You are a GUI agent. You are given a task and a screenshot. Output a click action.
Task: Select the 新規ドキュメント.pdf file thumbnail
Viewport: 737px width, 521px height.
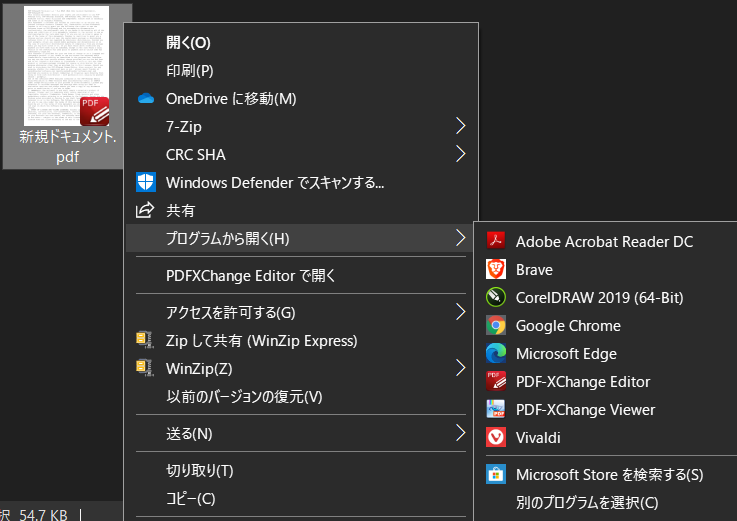click(66, 66)
